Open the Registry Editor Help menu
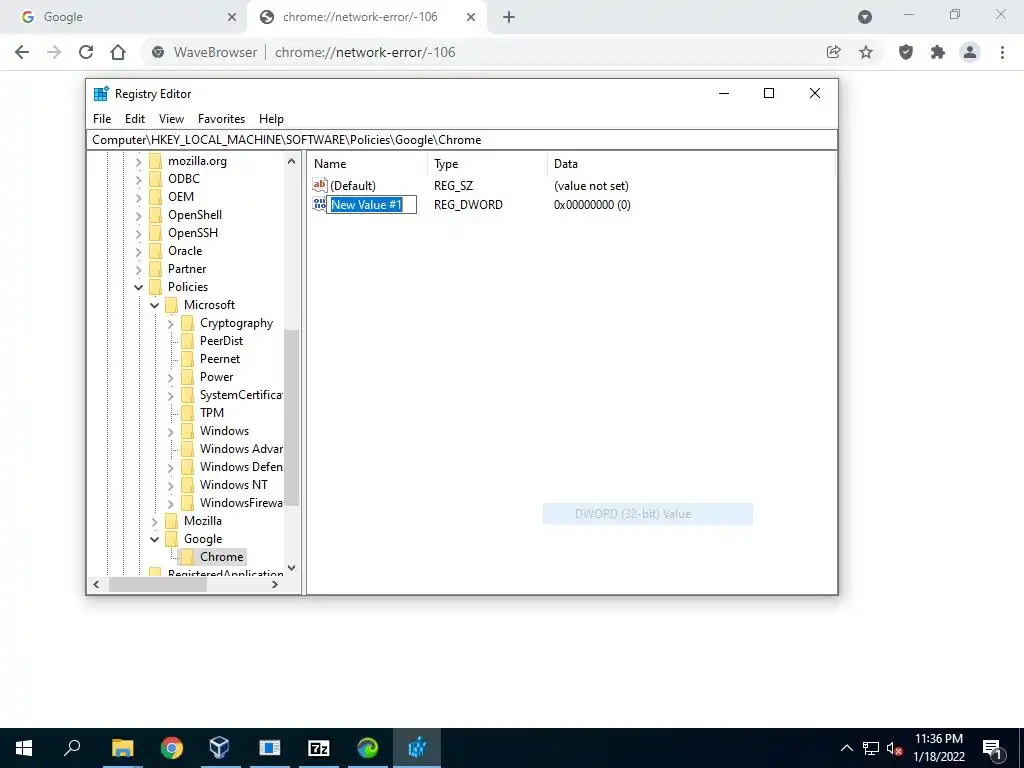The image size is (1024, 768). 271,119
